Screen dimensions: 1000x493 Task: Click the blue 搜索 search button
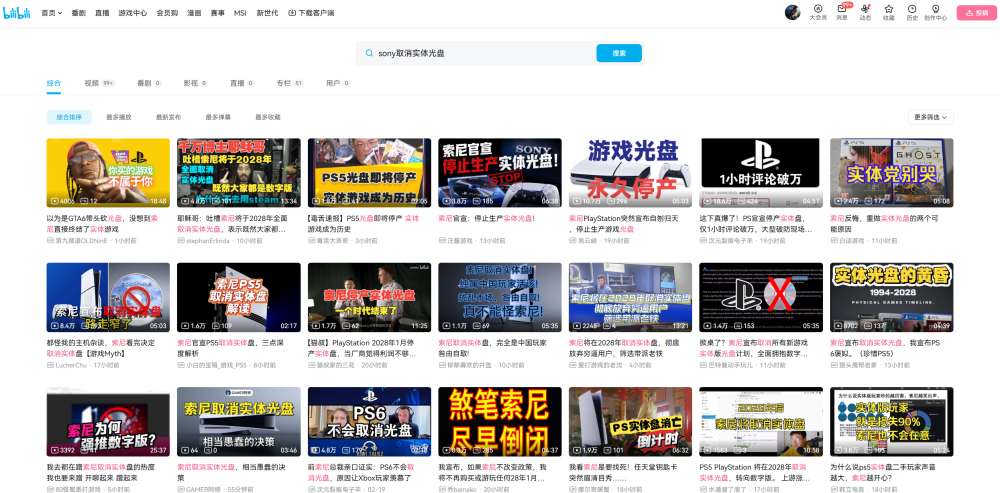(x=619, y=54)
